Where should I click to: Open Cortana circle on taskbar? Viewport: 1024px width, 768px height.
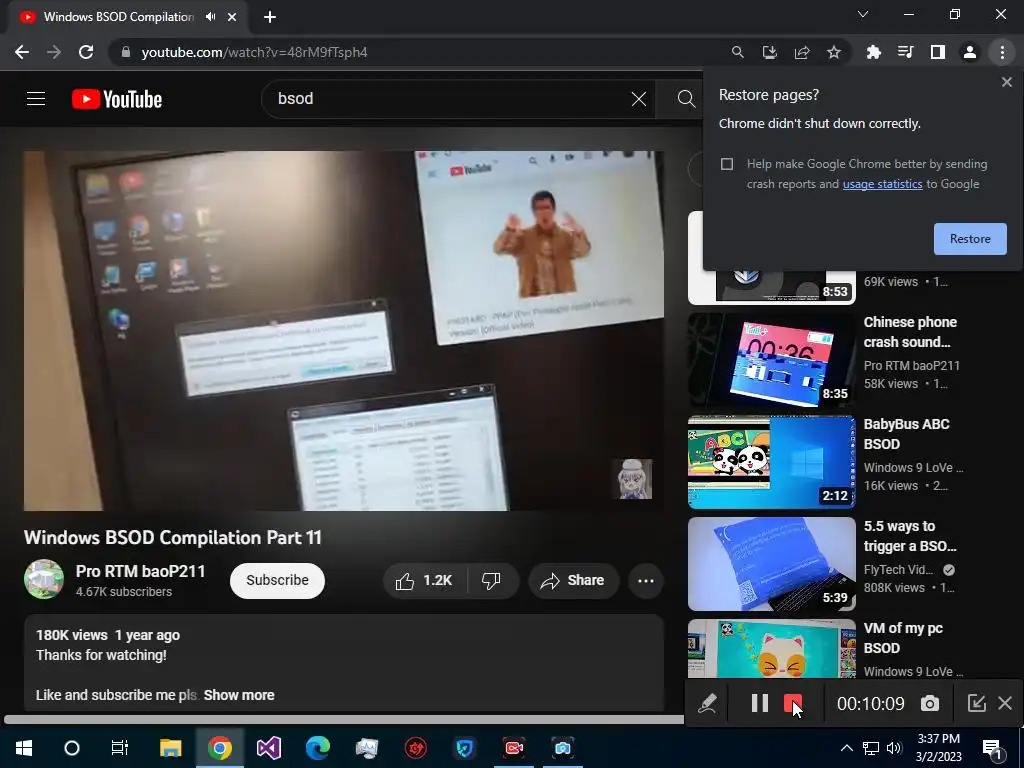coord(72,748)
